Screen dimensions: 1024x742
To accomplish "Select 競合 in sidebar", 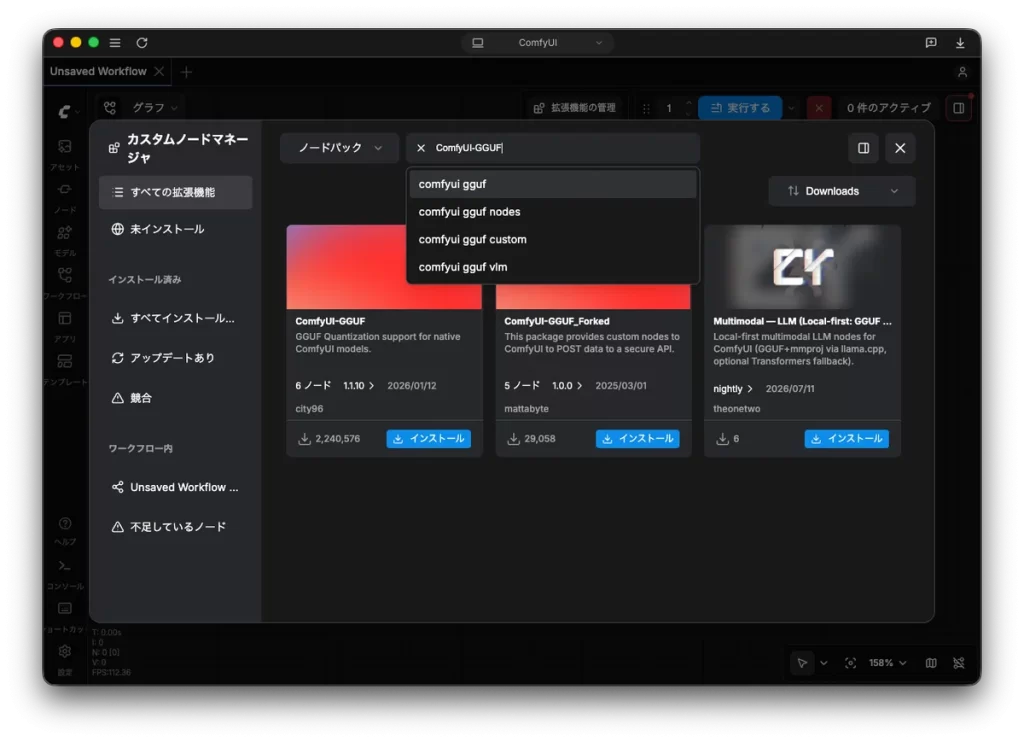I will tap(176, 398).
